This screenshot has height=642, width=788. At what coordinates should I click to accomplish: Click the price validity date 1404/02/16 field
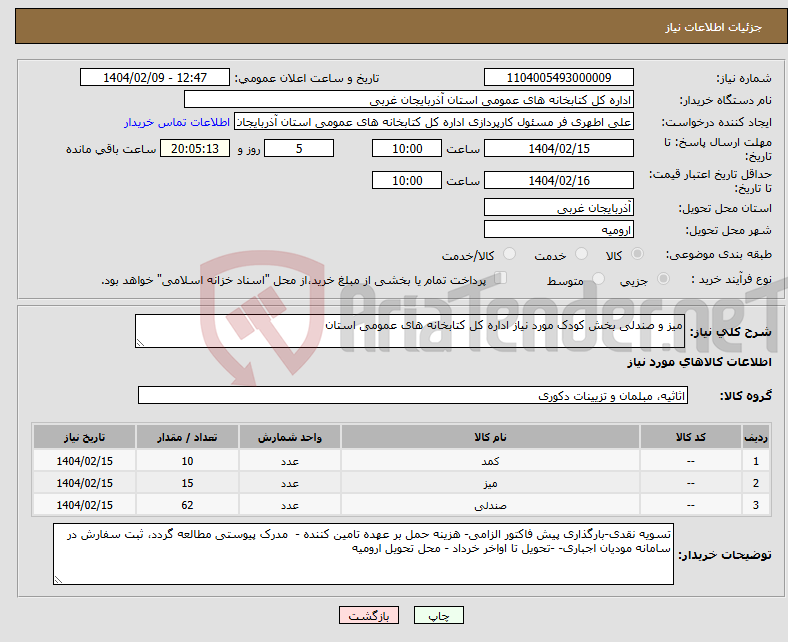click(558, 180)
